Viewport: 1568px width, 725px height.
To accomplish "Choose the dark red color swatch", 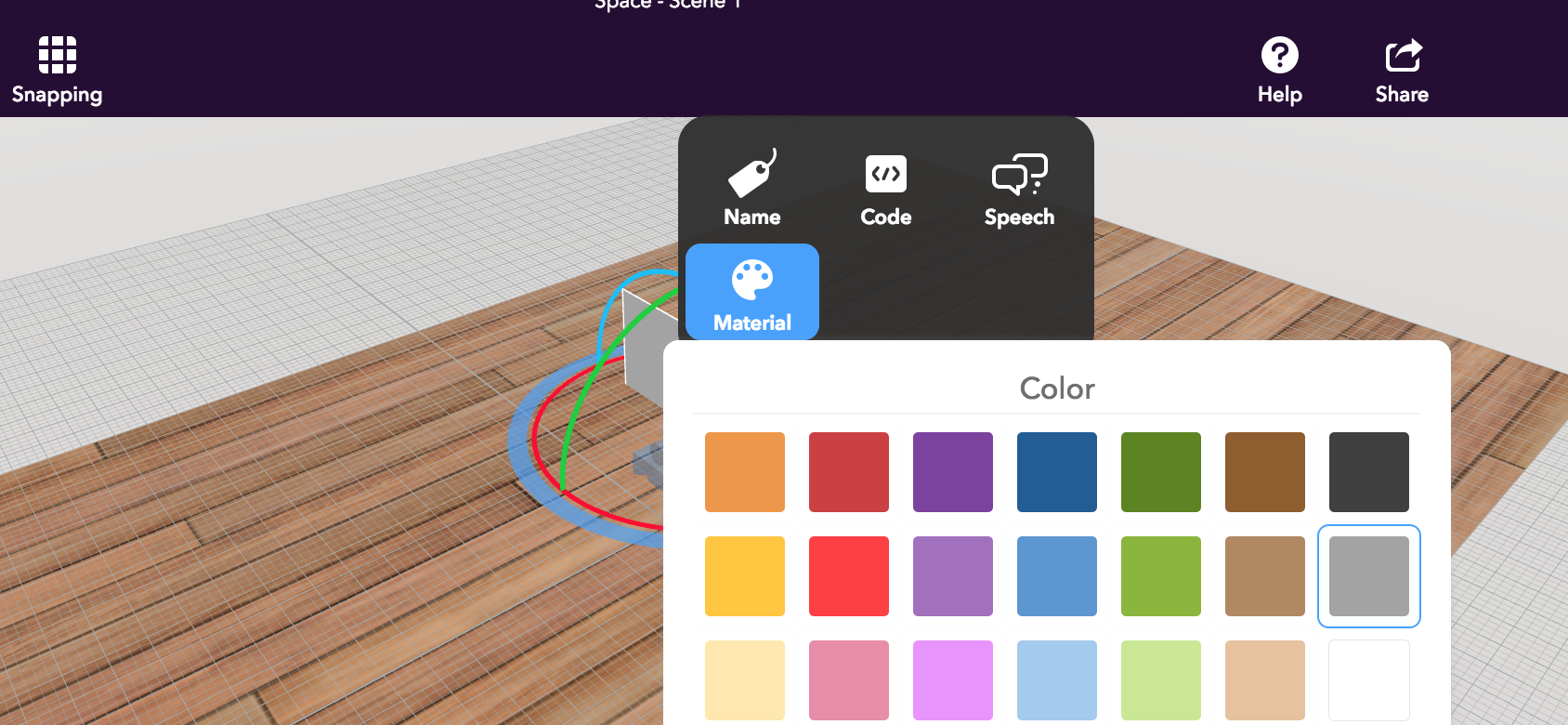I will click(x=849, y=472).
